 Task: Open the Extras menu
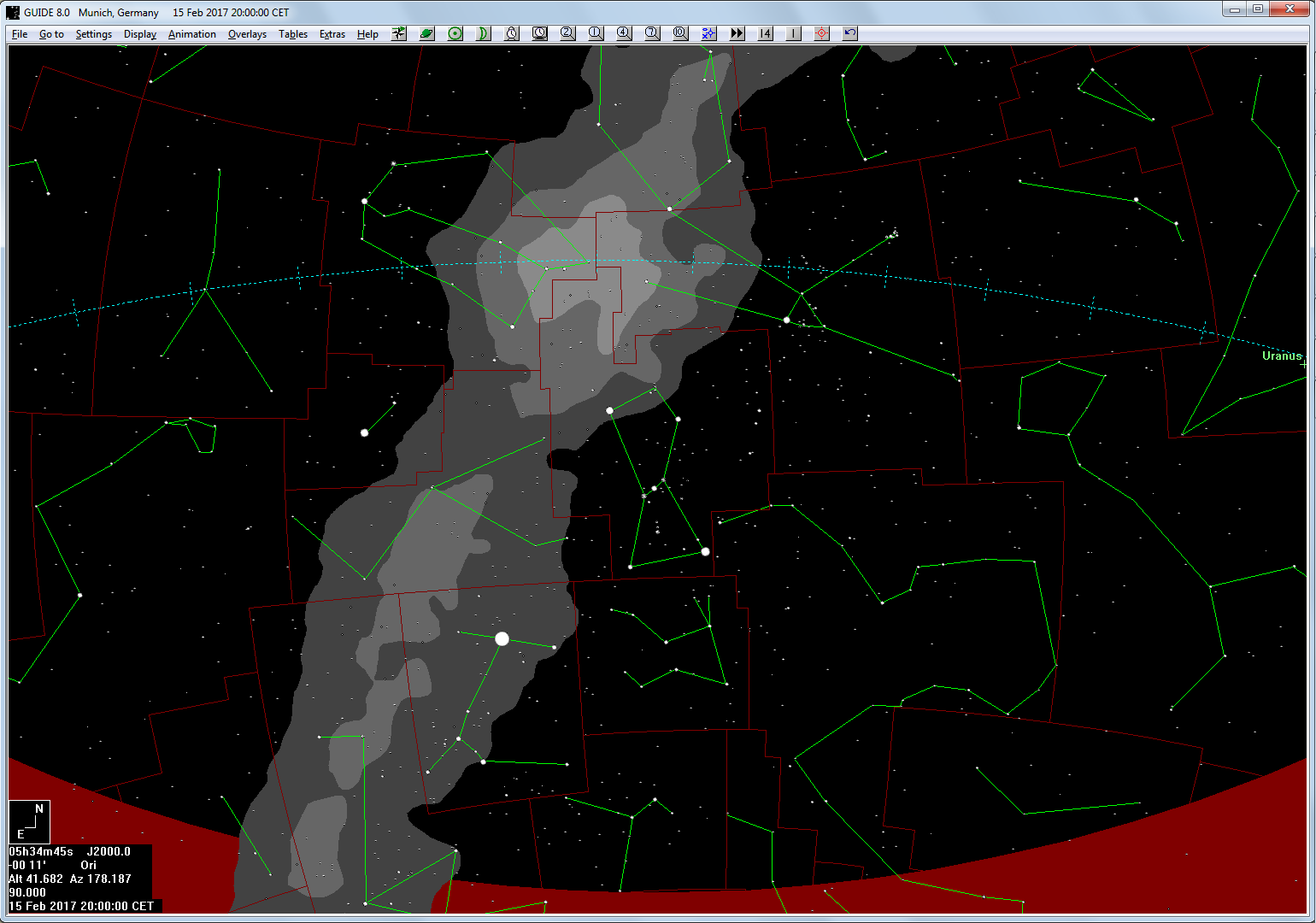pyautogui.click(x=332, y=34)
